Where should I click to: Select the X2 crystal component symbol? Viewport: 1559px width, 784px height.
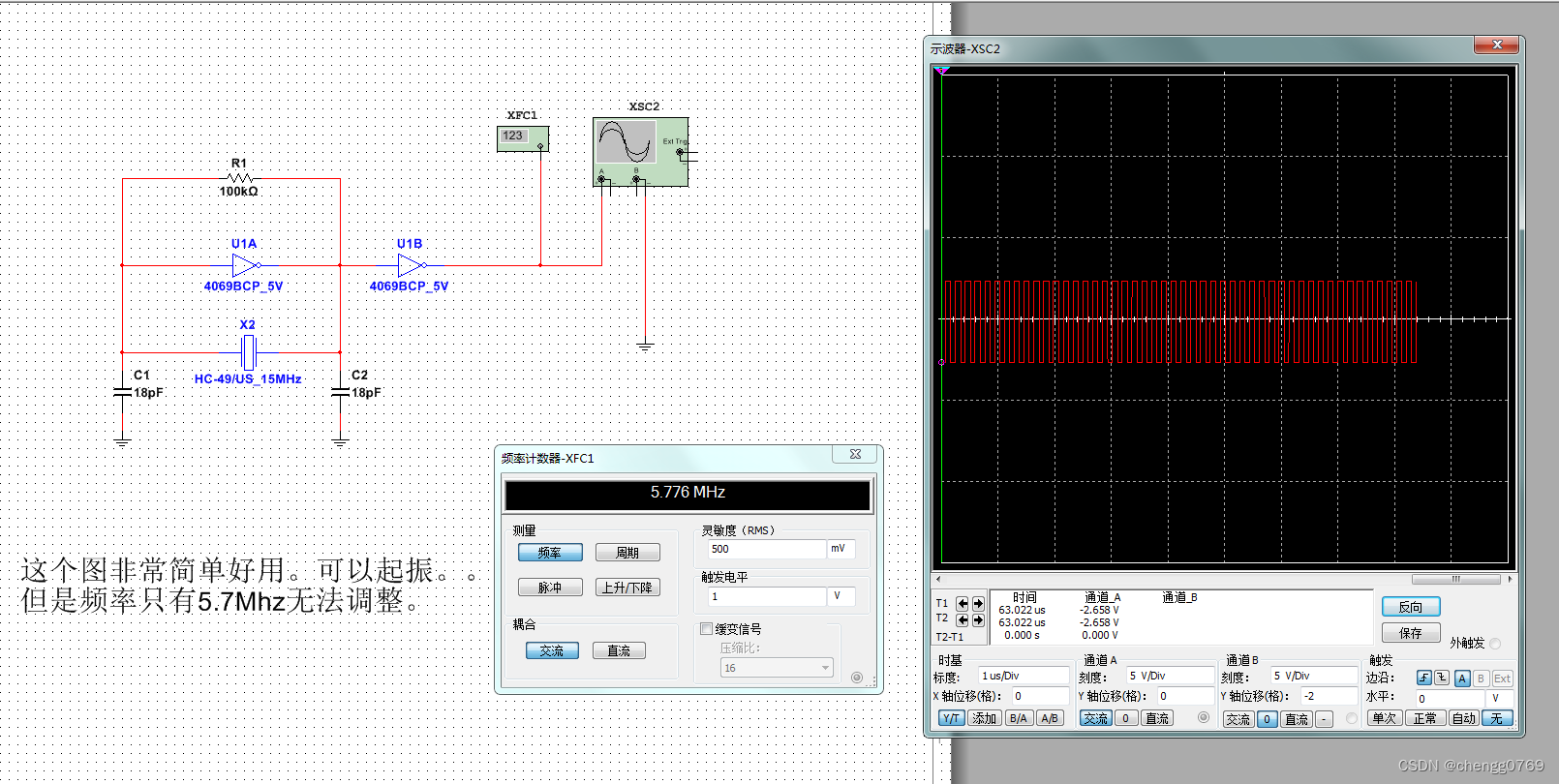[x=248, y=351]
